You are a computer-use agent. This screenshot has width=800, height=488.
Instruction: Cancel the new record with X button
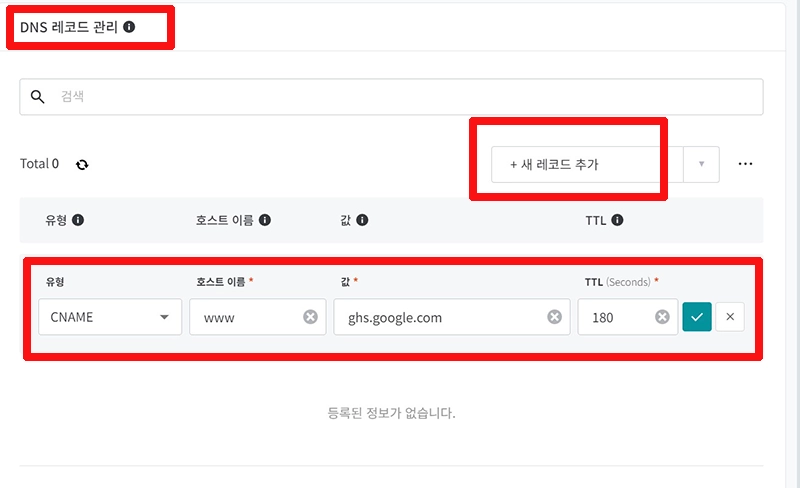click(730, 317)
